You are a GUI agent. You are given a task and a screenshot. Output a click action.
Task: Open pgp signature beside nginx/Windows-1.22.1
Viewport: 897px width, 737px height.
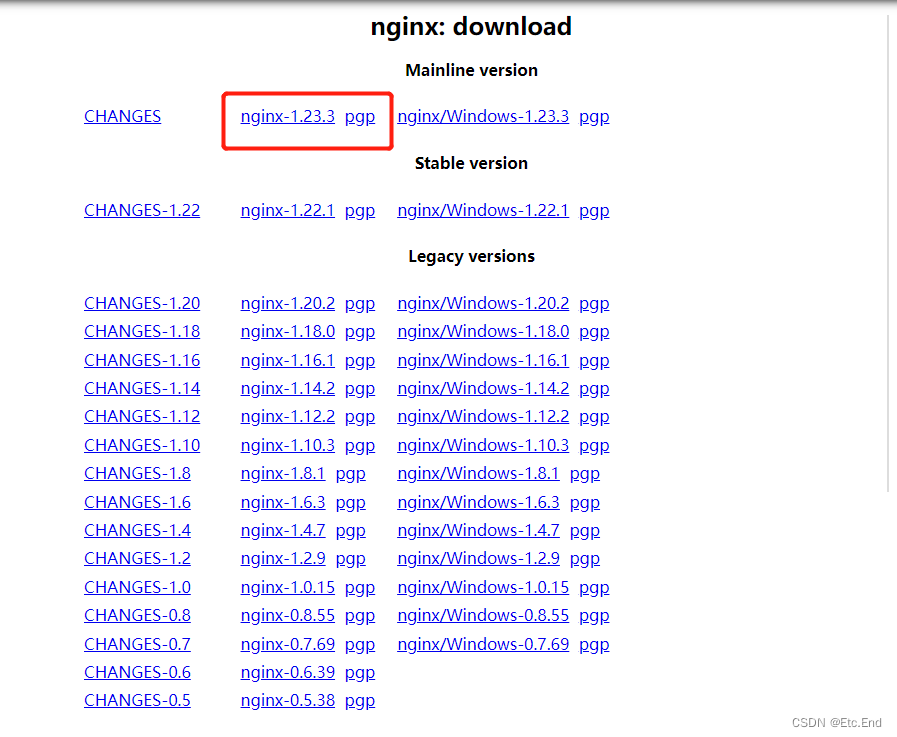point(594,212)
